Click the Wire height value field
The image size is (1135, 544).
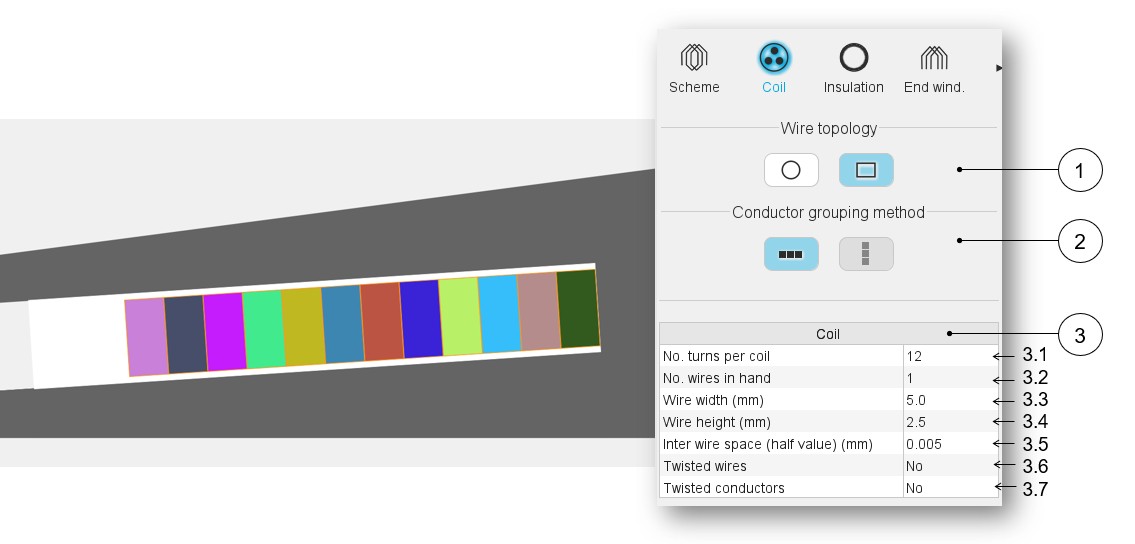click(x=949, y=422)
